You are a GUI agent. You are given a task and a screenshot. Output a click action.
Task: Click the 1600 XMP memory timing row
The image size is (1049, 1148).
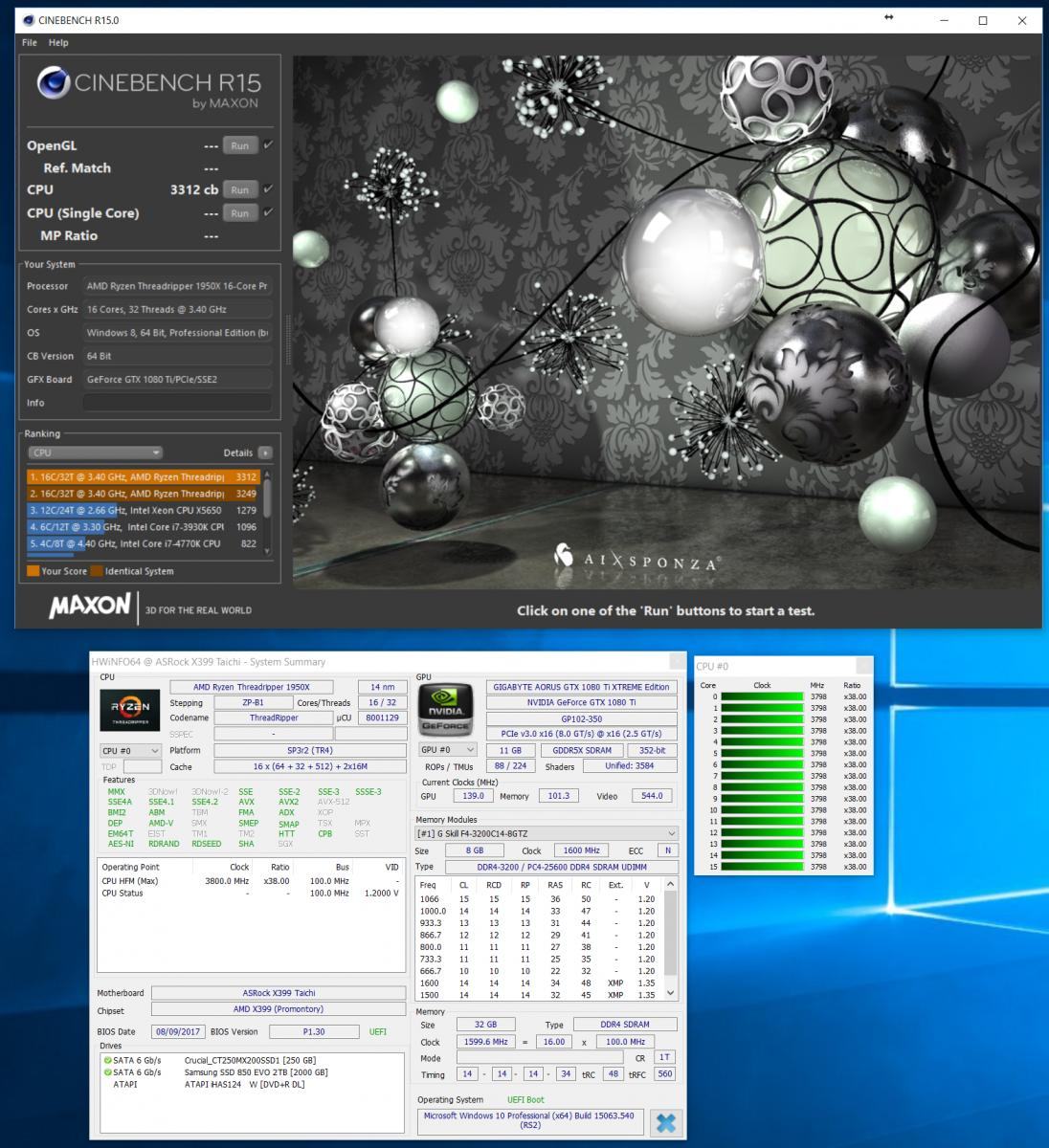pyautogui.click(x=539, y=982)
